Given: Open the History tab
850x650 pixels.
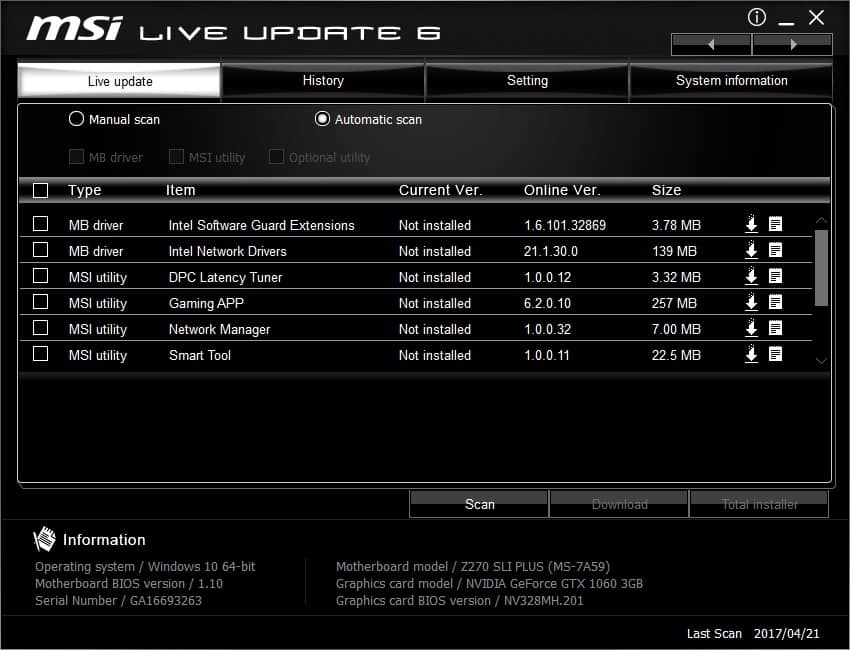Looking at the screenshot, I should [323, 81].
